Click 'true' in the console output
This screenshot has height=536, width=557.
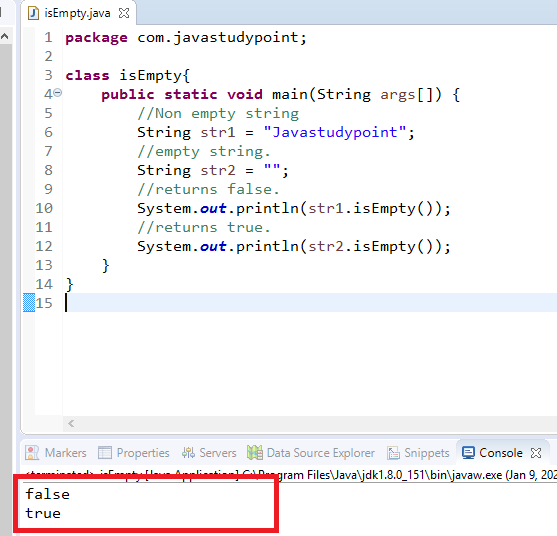point(43,513)
